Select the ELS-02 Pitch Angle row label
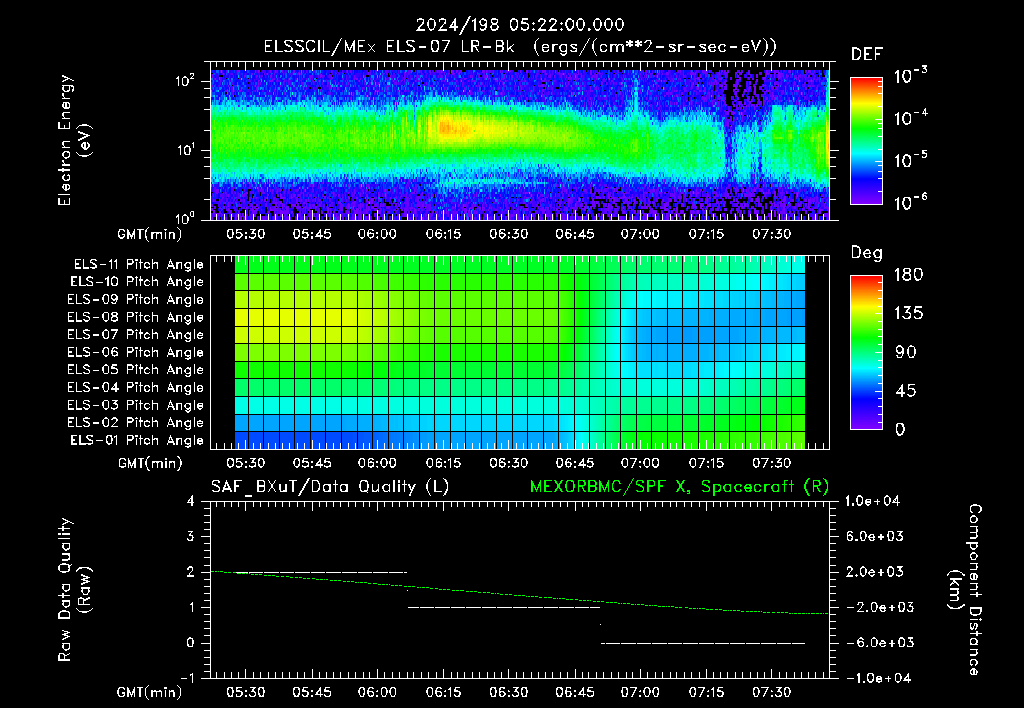Screen dimensions: 1024x708 click(136, 423)
